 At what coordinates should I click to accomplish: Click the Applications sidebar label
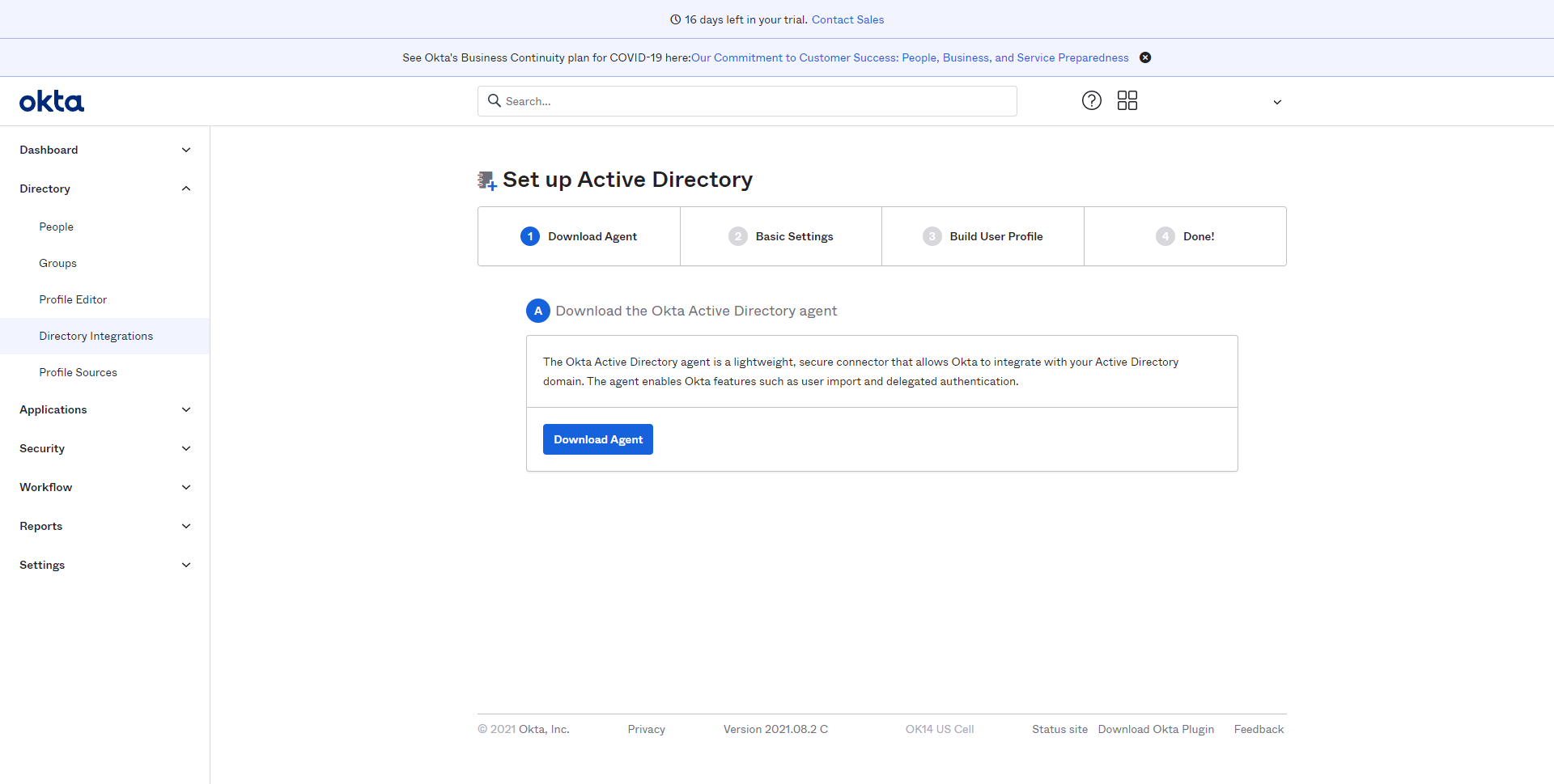(x=53, y=409)
